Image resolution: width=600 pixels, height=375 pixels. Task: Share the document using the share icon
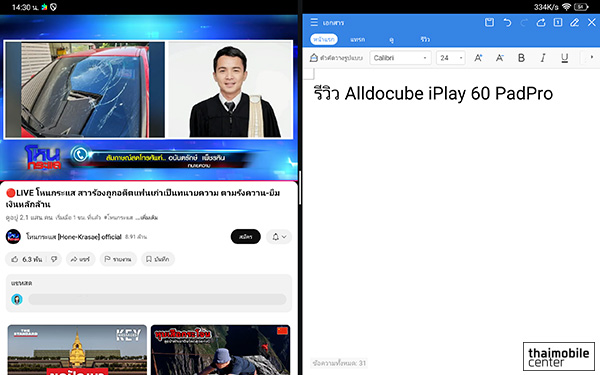(541, 23)
